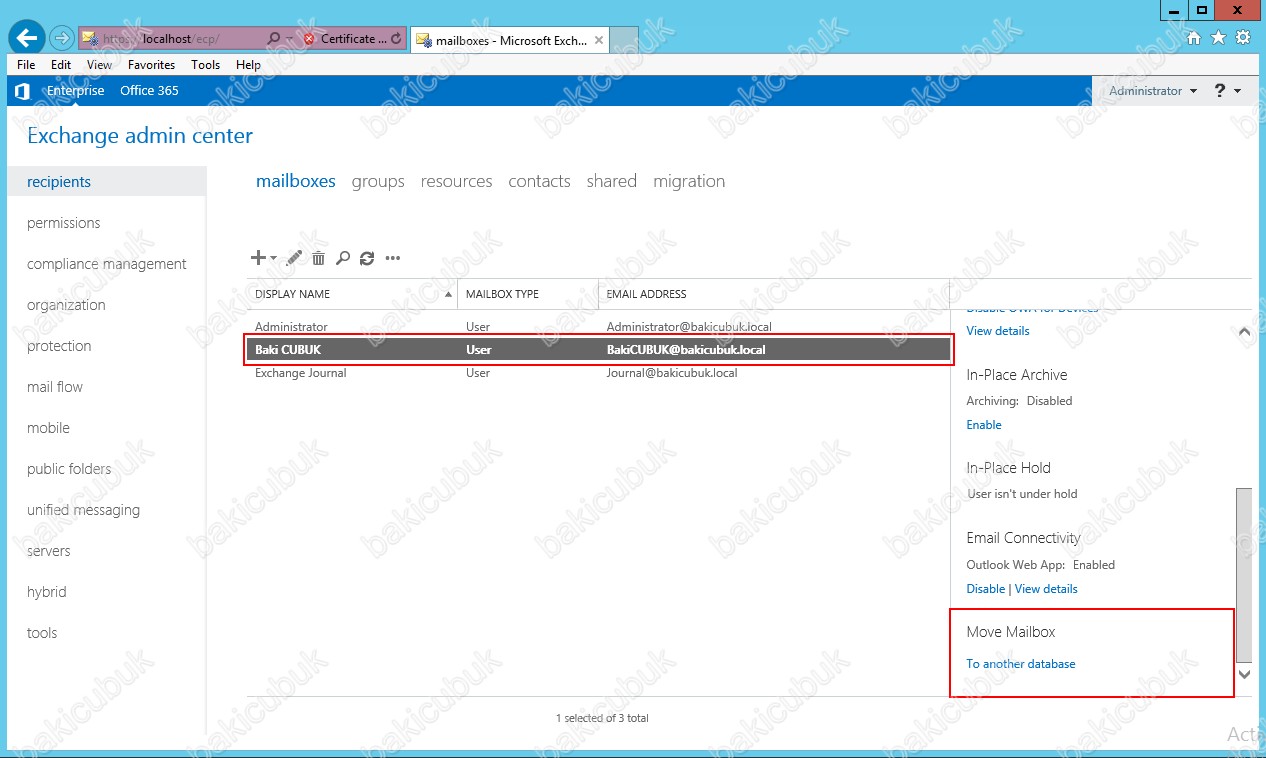
Task: Switch to the Office 365 tab
Action: tap(149, 90)
